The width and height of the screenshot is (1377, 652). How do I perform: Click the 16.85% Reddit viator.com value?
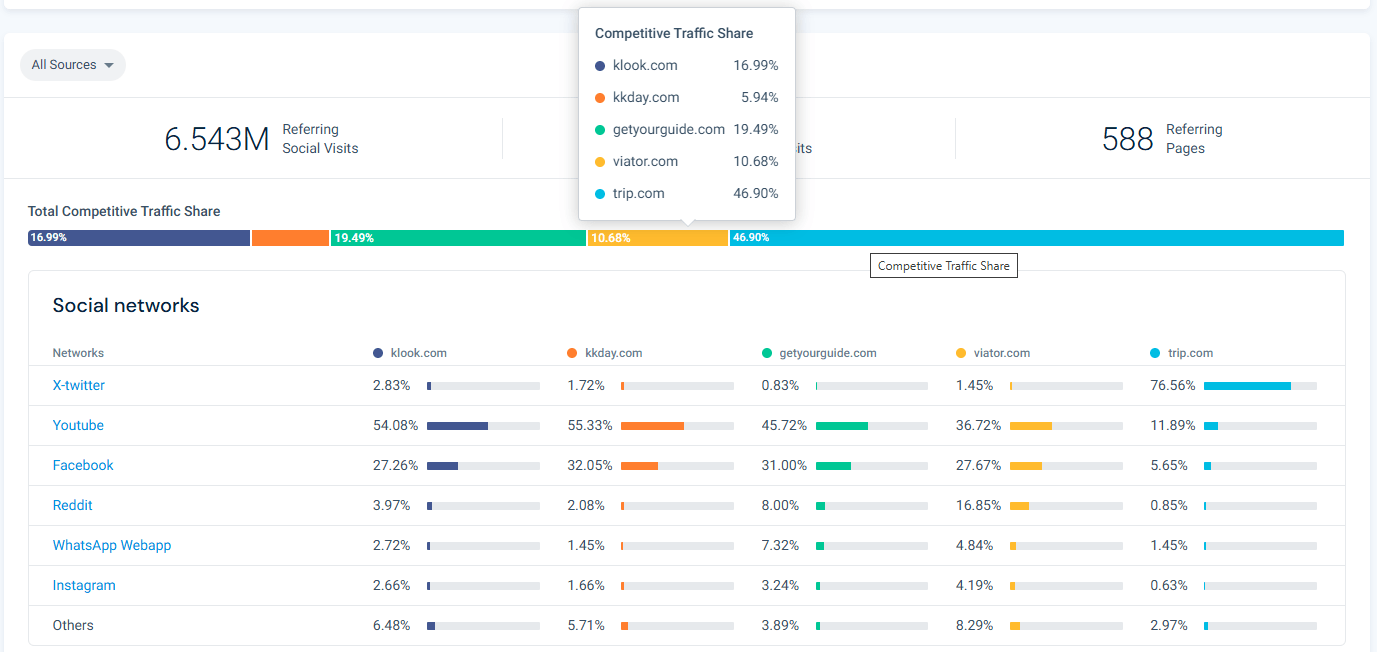tap(979, 505)
